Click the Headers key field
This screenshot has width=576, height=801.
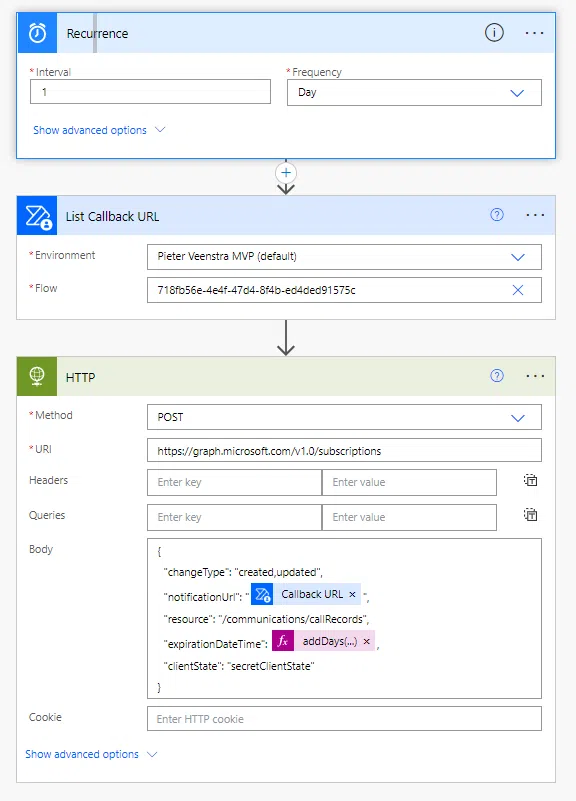(x=234, y=482)
